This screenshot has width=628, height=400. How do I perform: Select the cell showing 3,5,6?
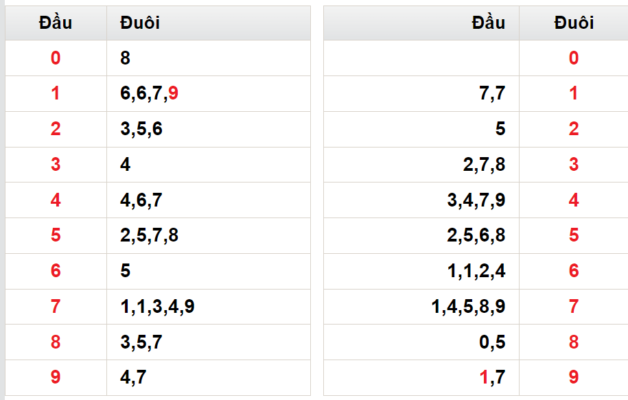[x=208, y=129]
